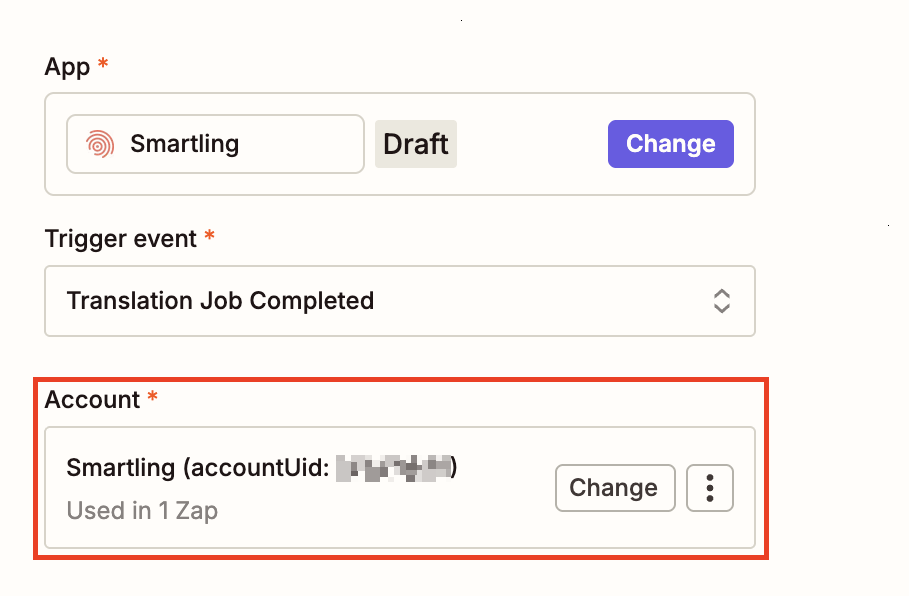This screenshot has width=909, height=596.
Task: Click the Draft status badge
Action: (415, 144)
